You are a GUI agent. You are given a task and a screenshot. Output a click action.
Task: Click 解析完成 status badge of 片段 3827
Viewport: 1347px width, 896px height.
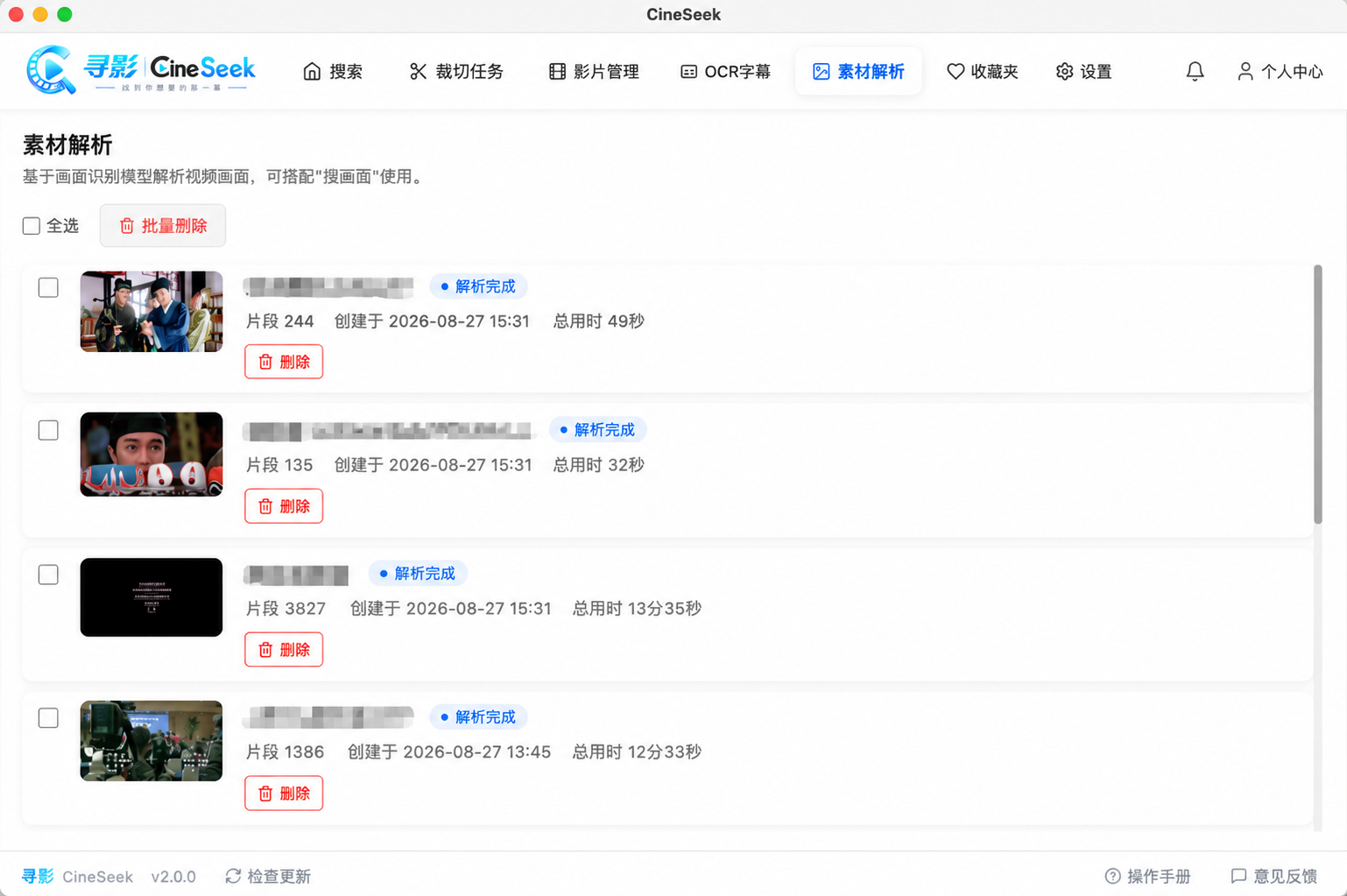[418, 574]
